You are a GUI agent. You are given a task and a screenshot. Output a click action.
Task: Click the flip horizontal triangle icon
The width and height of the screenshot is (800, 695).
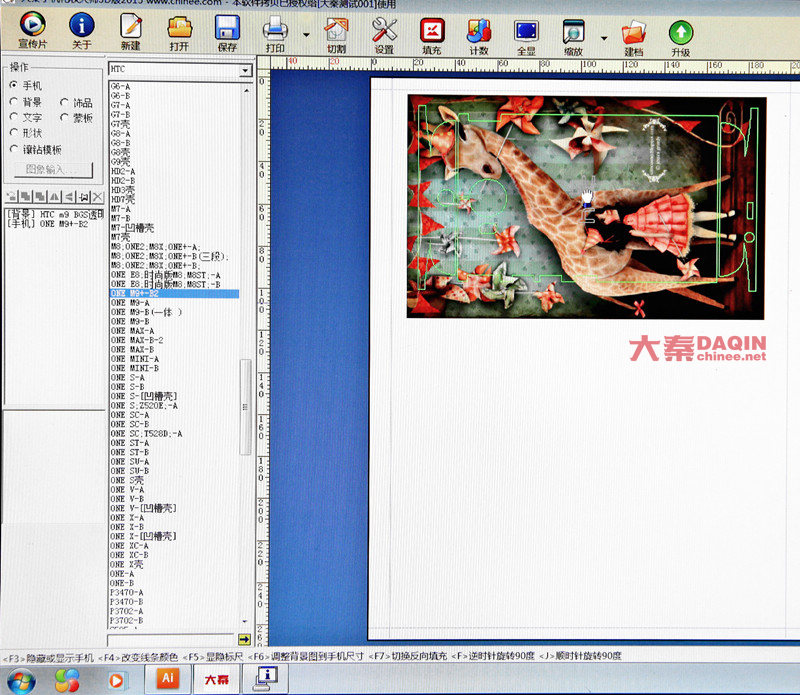(55, 196)
